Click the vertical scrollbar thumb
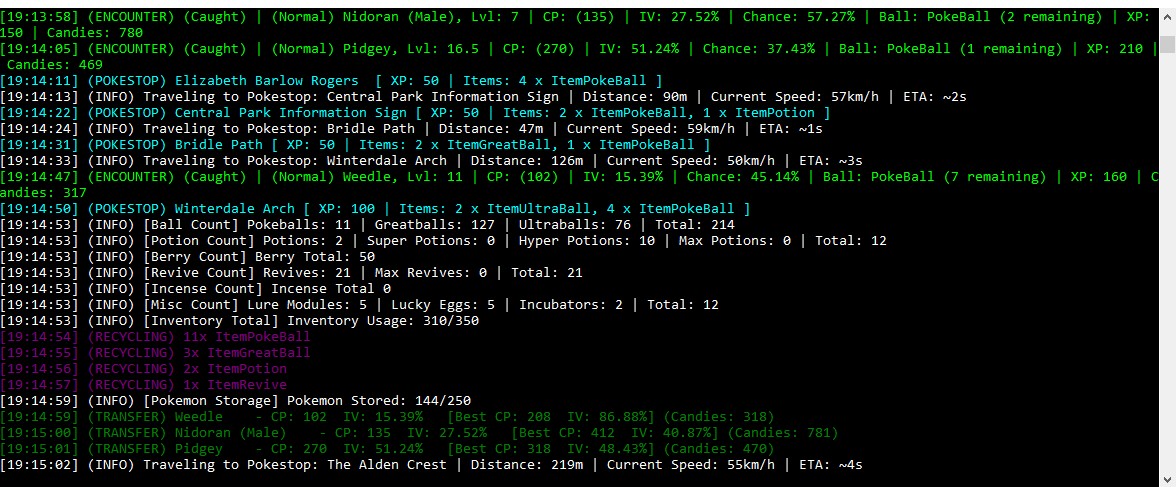 1168,44
